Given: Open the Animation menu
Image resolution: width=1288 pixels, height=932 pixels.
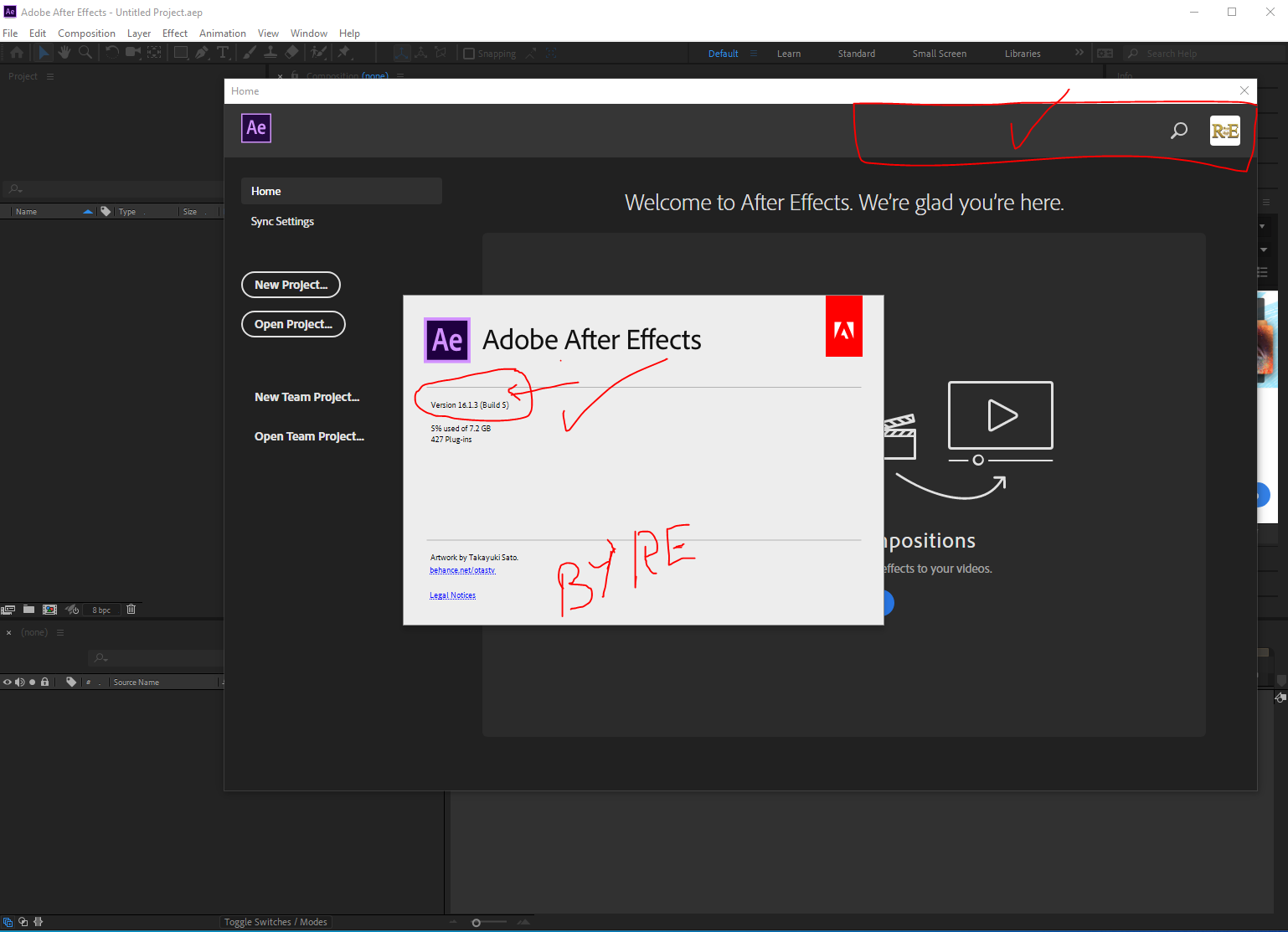Looking at the screenshot, I should [x=223, y=33].
